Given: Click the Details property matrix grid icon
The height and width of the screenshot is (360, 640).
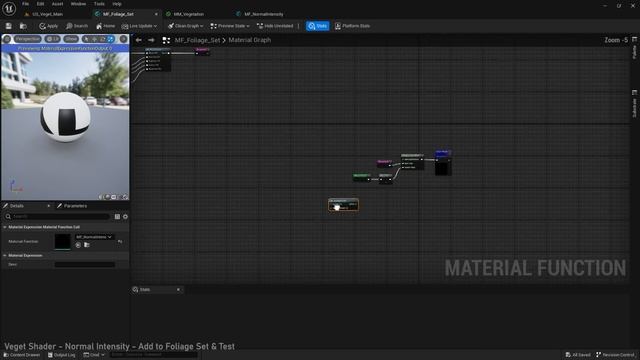Looking at the screenshot, I should (117, 217).
